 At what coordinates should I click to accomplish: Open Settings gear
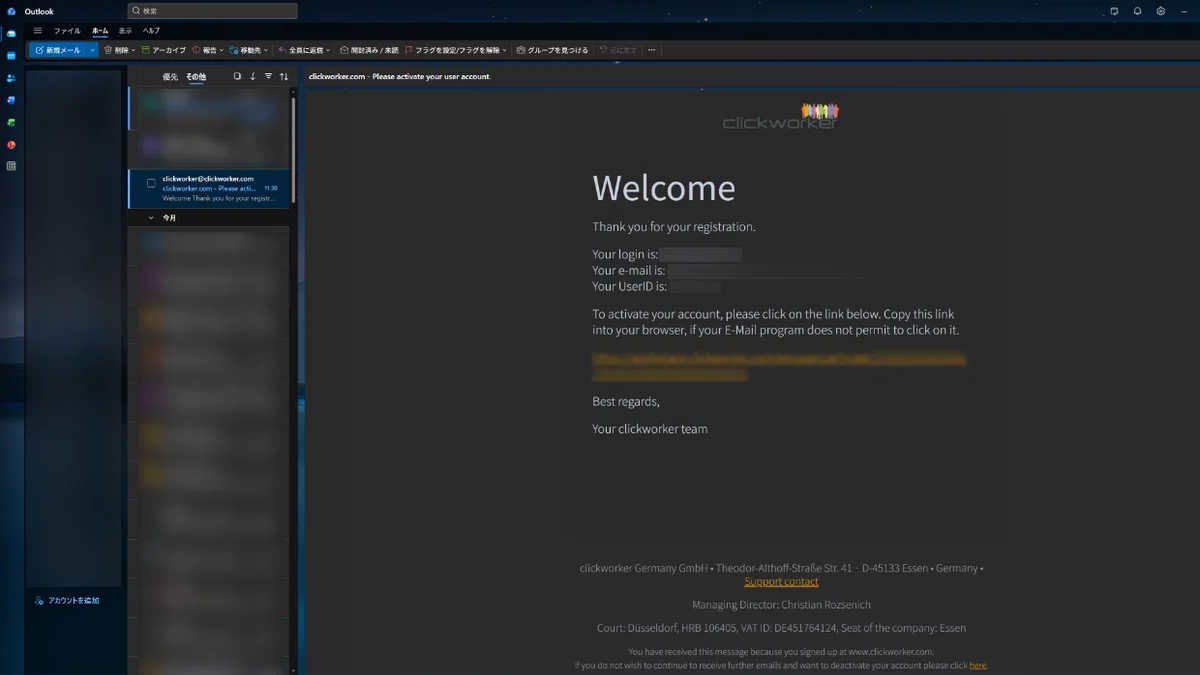click(1161, 11)
